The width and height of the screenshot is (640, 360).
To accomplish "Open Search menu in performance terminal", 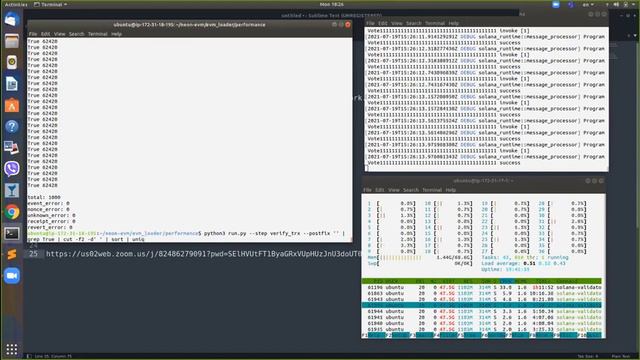I will point(76,34).
